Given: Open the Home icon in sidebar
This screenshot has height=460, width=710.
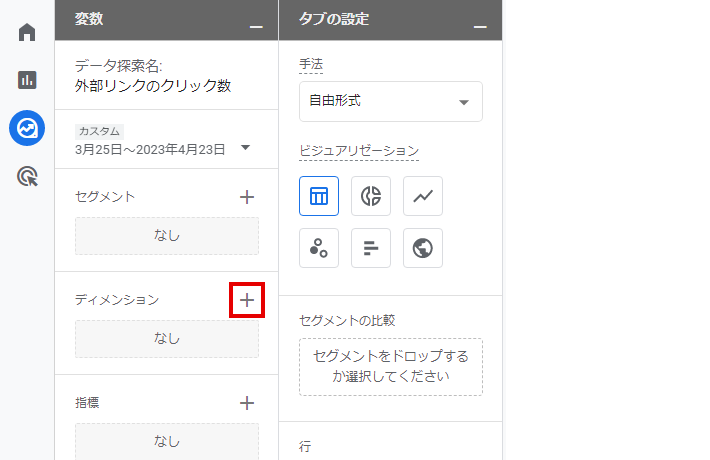Looking at the screenshot, I should tap(27, 32).
